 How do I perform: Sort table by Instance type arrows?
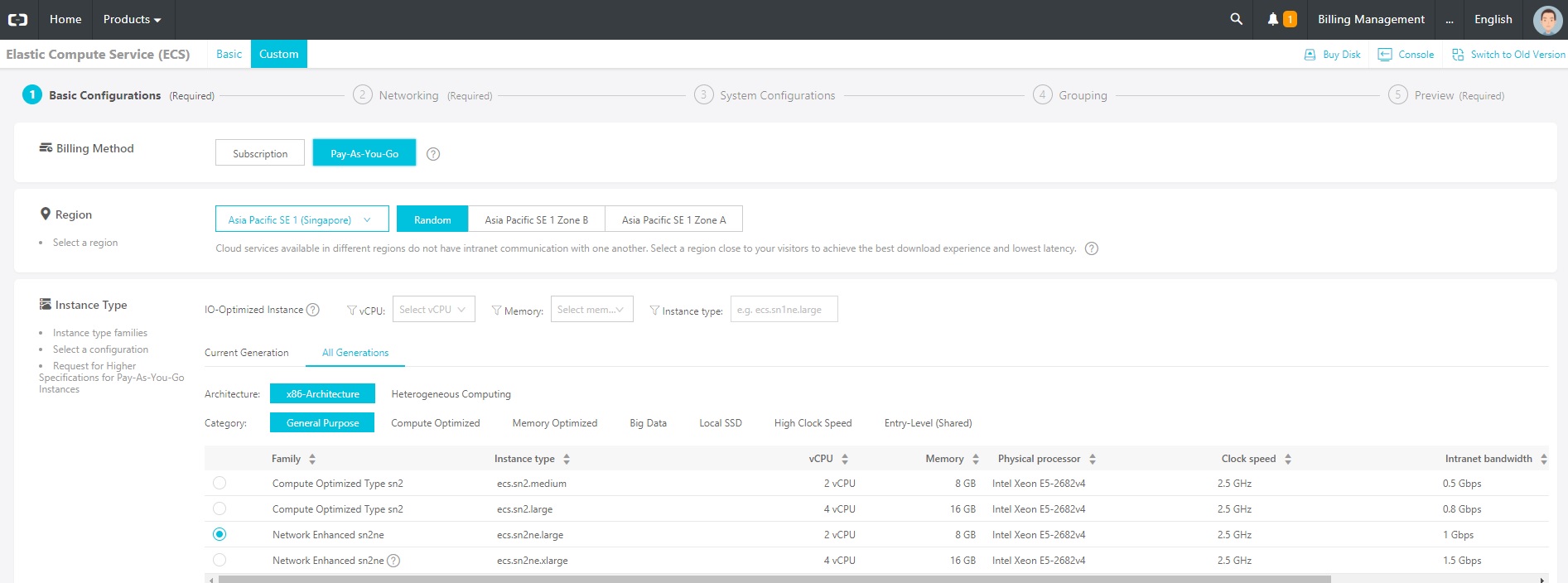[567, 459]
